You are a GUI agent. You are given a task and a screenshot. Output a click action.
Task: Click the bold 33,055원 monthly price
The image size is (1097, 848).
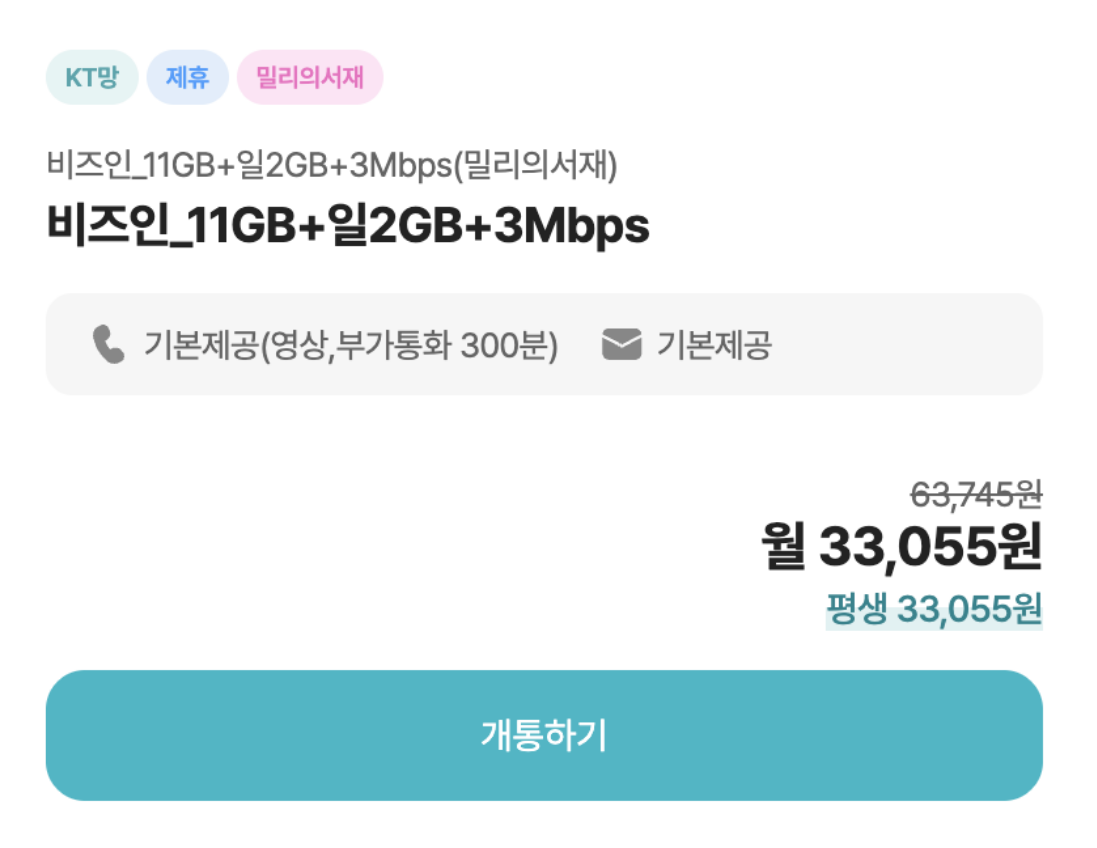click(x=931, y=546)
